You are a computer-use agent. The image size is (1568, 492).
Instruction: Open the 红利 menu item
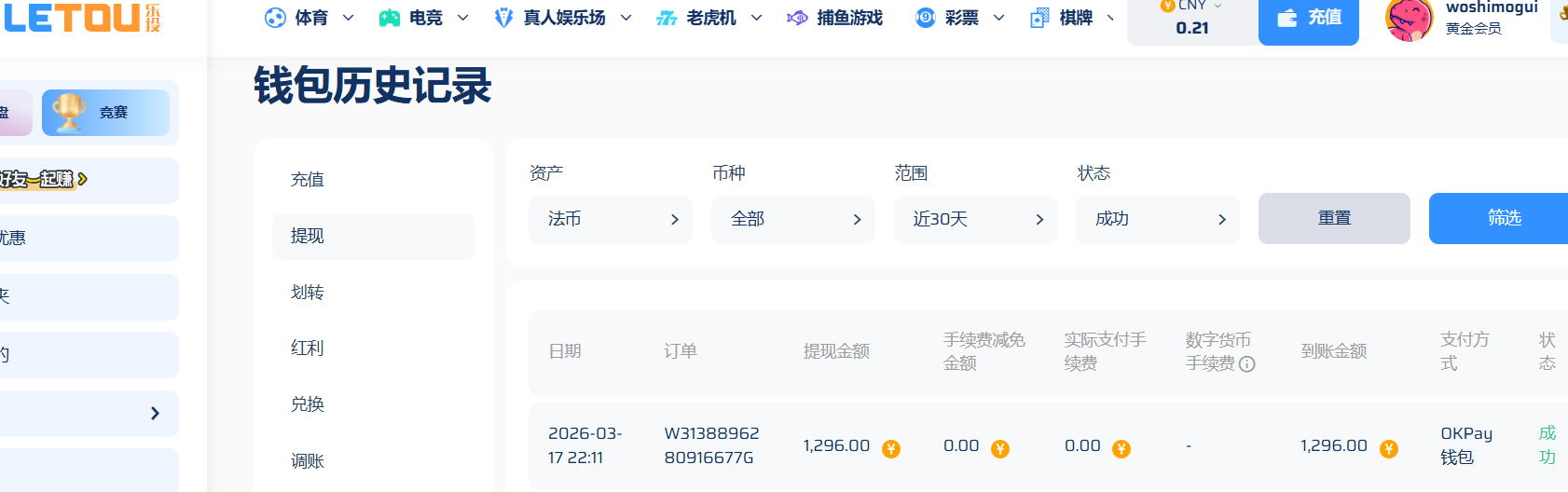(308, 348)
